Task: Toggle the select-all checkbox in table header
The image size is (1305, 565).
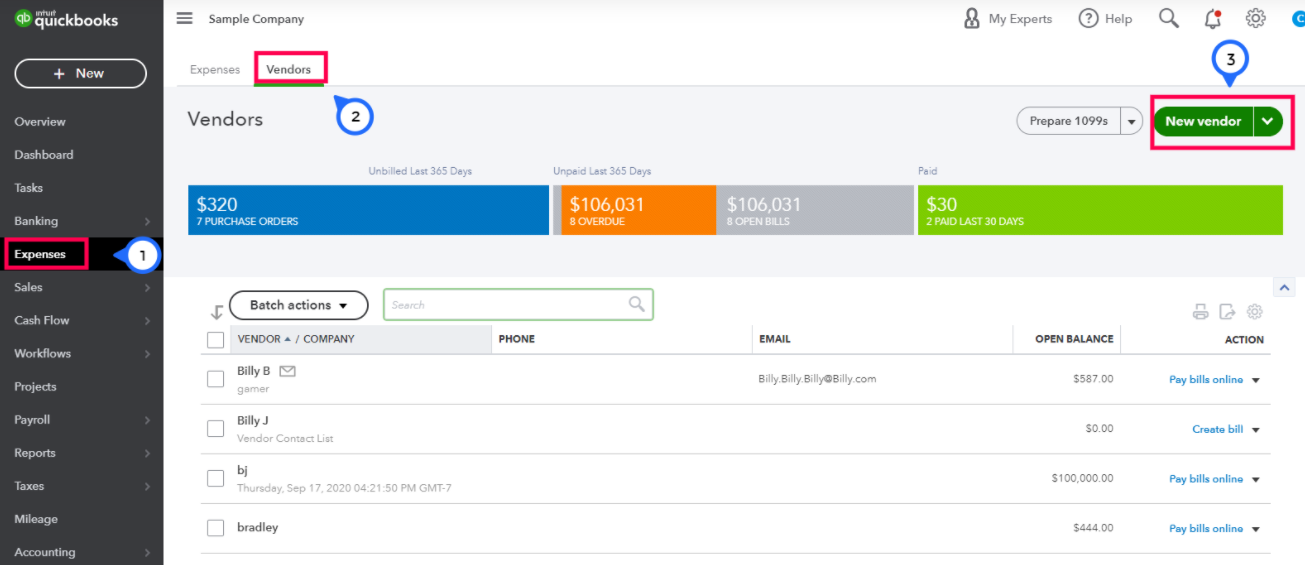Action: [215, 340]
